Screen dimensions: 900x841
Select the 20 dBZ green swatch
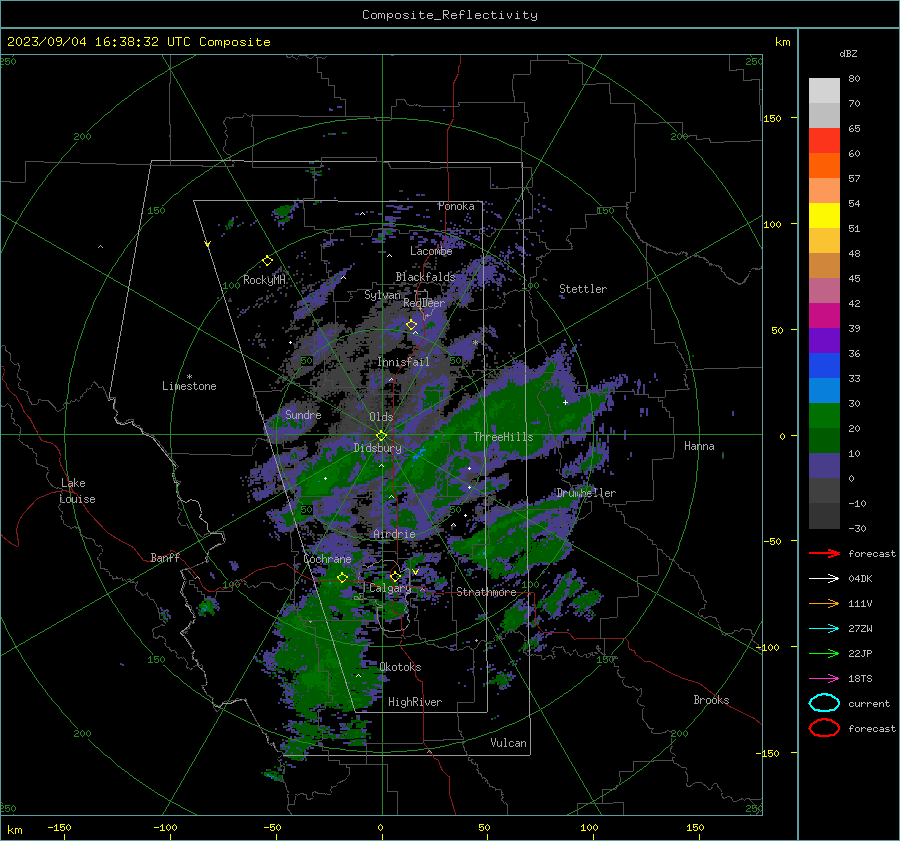(x=824, y=440)
